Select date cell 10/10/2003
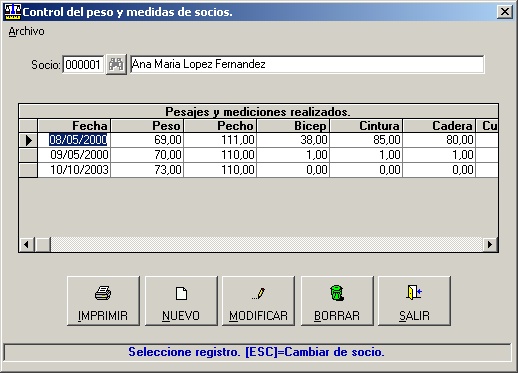The width and height of the screenshot is (518, 373). [74, 170]
